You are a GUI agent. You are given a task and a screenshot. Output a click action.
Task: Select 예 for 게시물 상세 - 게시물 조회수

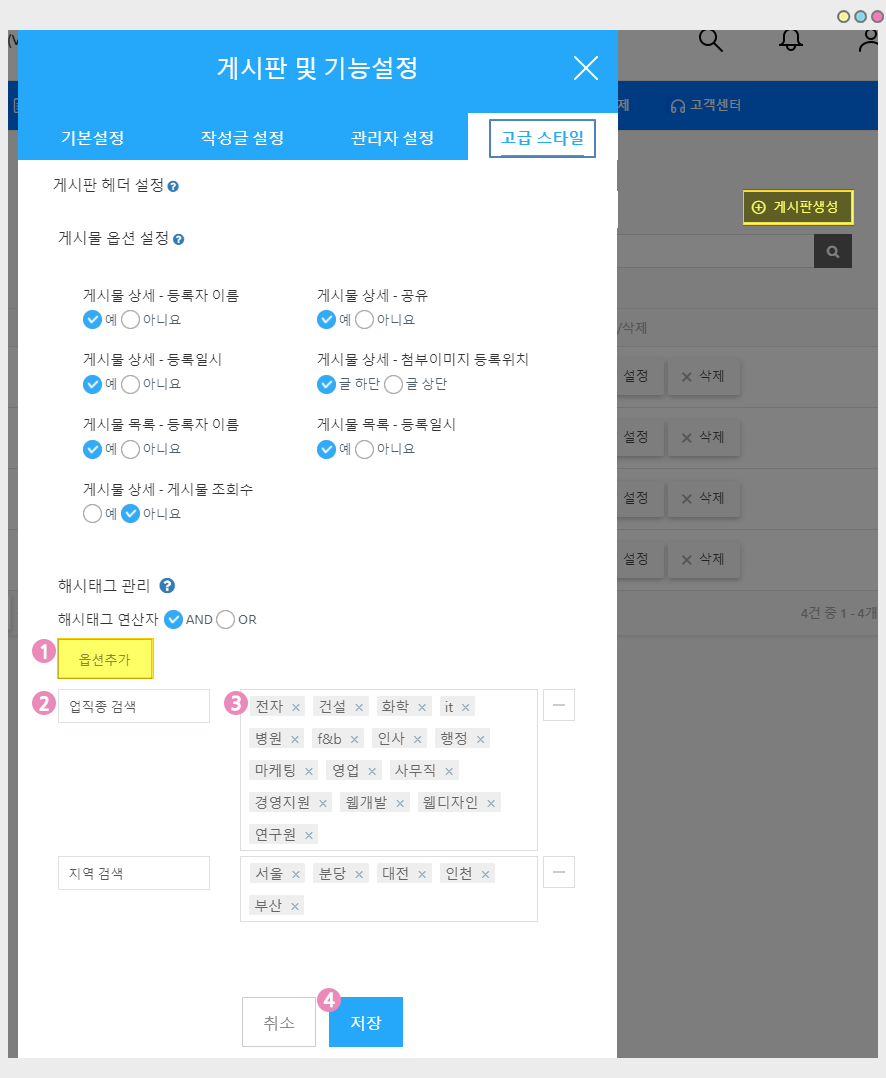pyautogui.click(x=93, y=514)
